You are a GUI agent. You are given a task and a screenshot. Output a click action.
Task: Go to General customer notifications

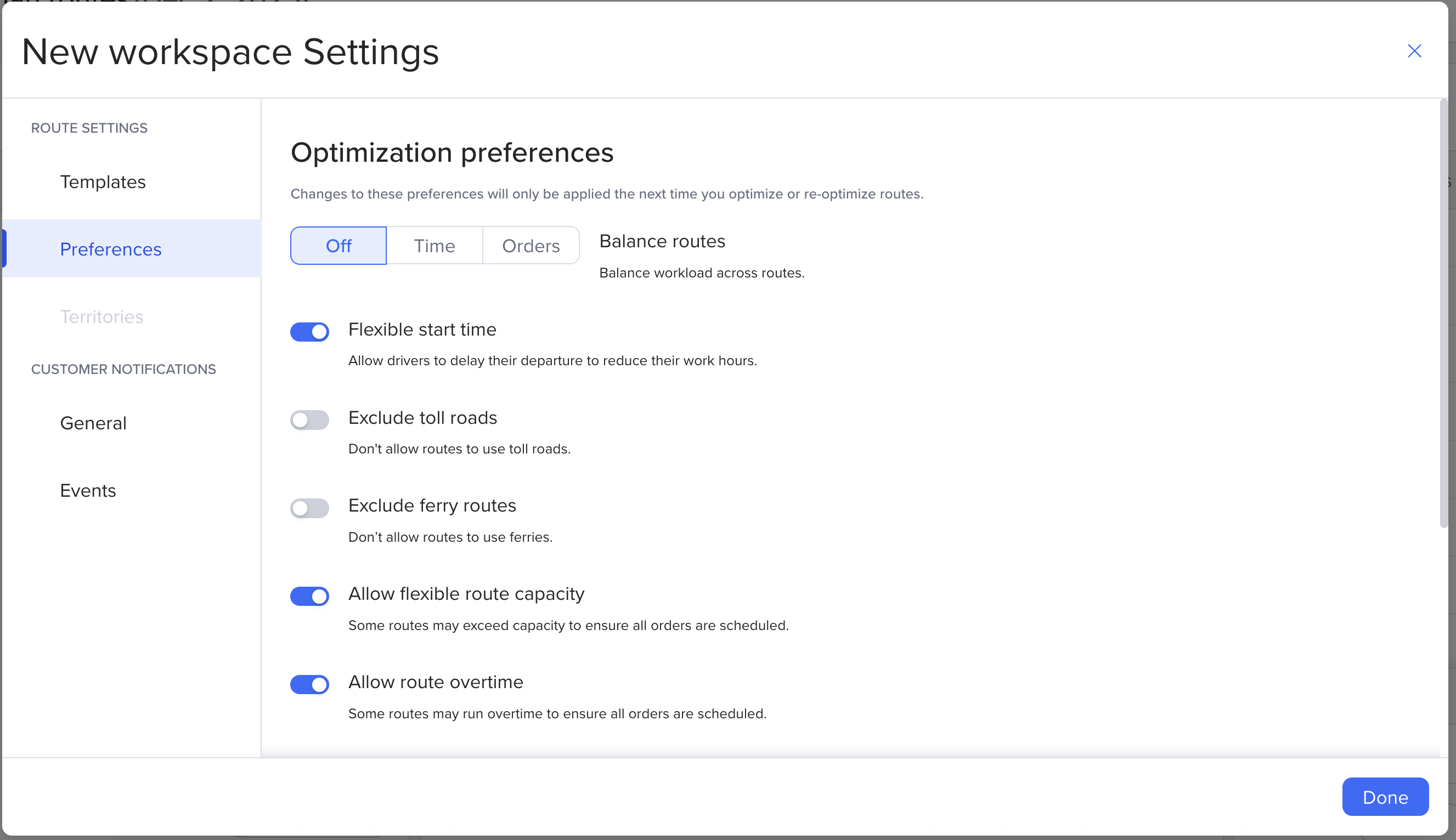[93, 423]
